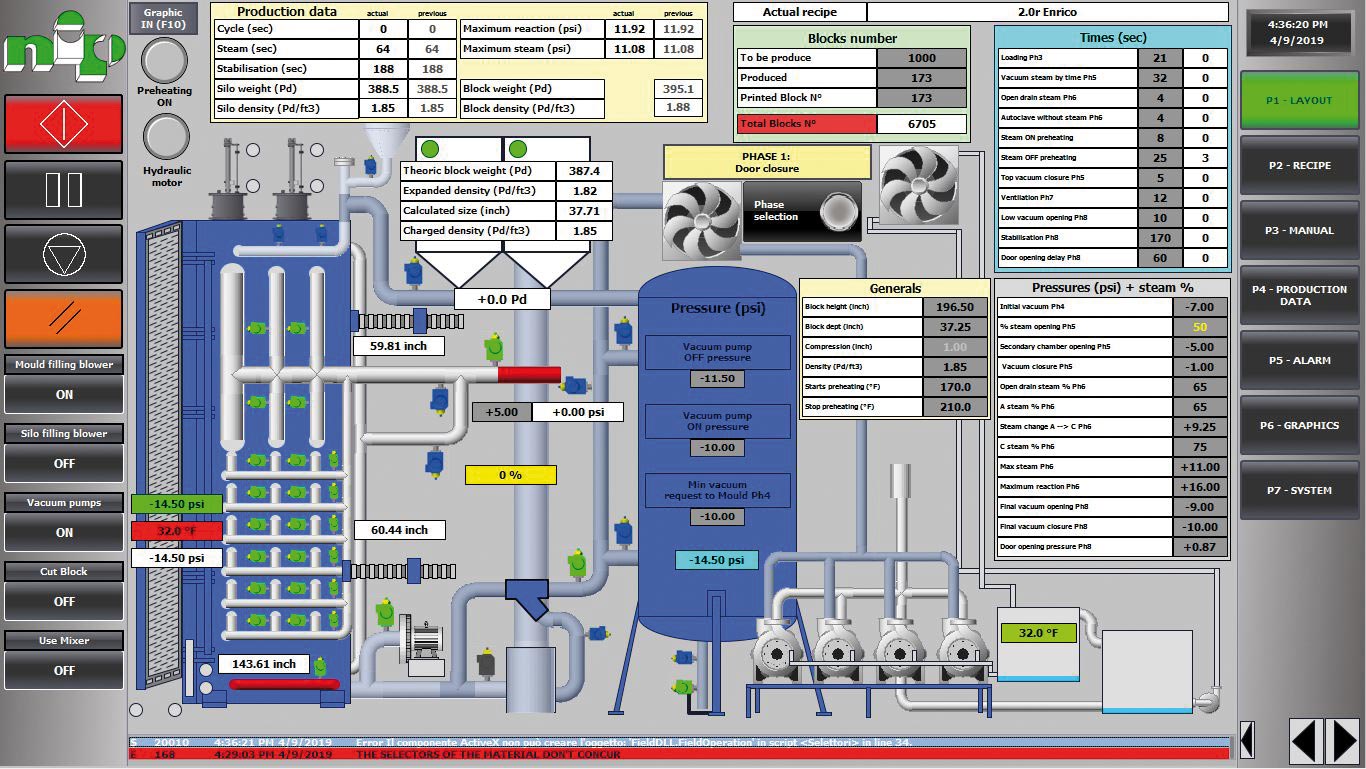Screen dimensions: 1366x769
Task: Click the Block height value 196.50
Action: 955,307
